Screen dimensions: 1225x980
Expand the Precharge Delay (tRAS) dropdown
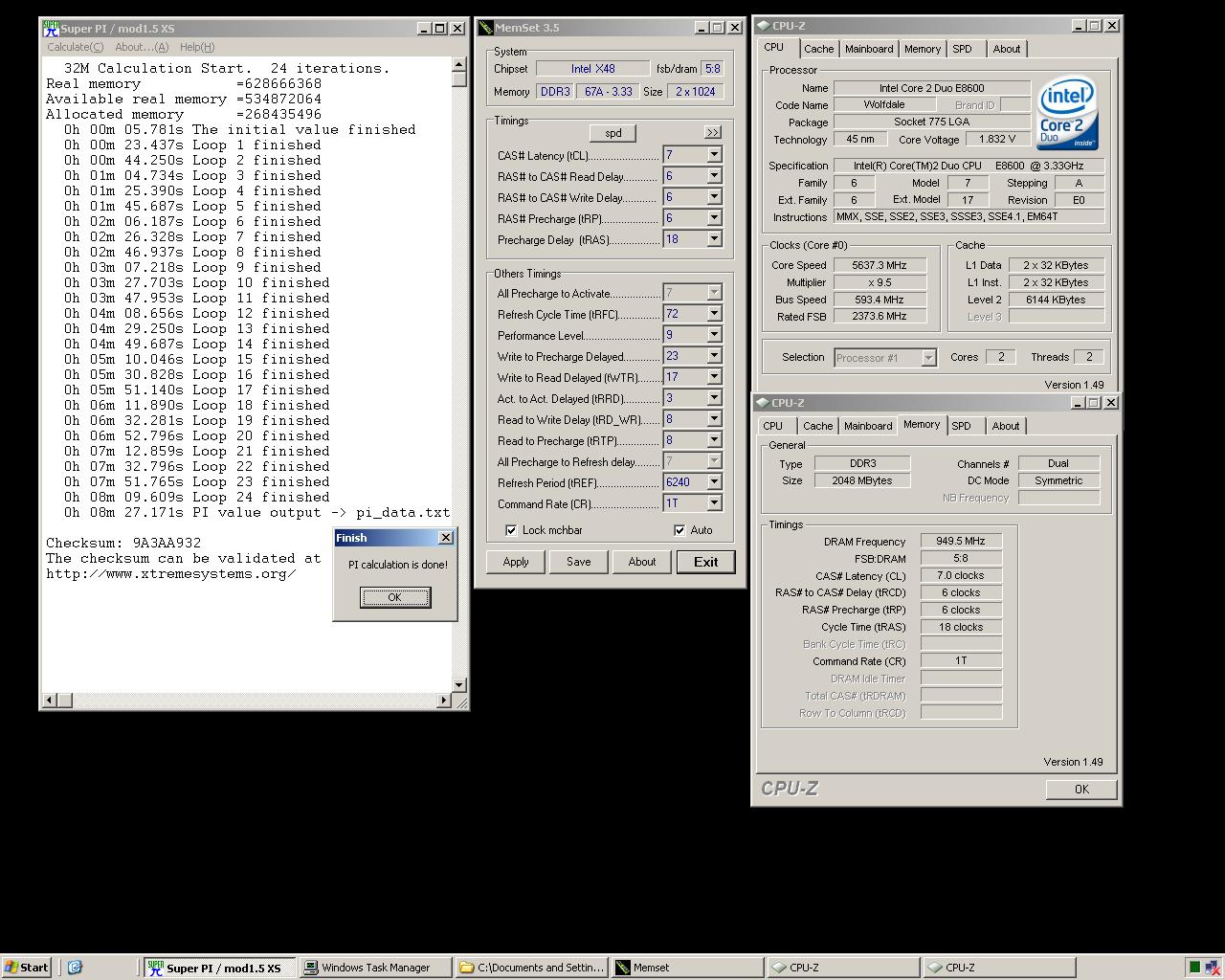tap(714, 239)
